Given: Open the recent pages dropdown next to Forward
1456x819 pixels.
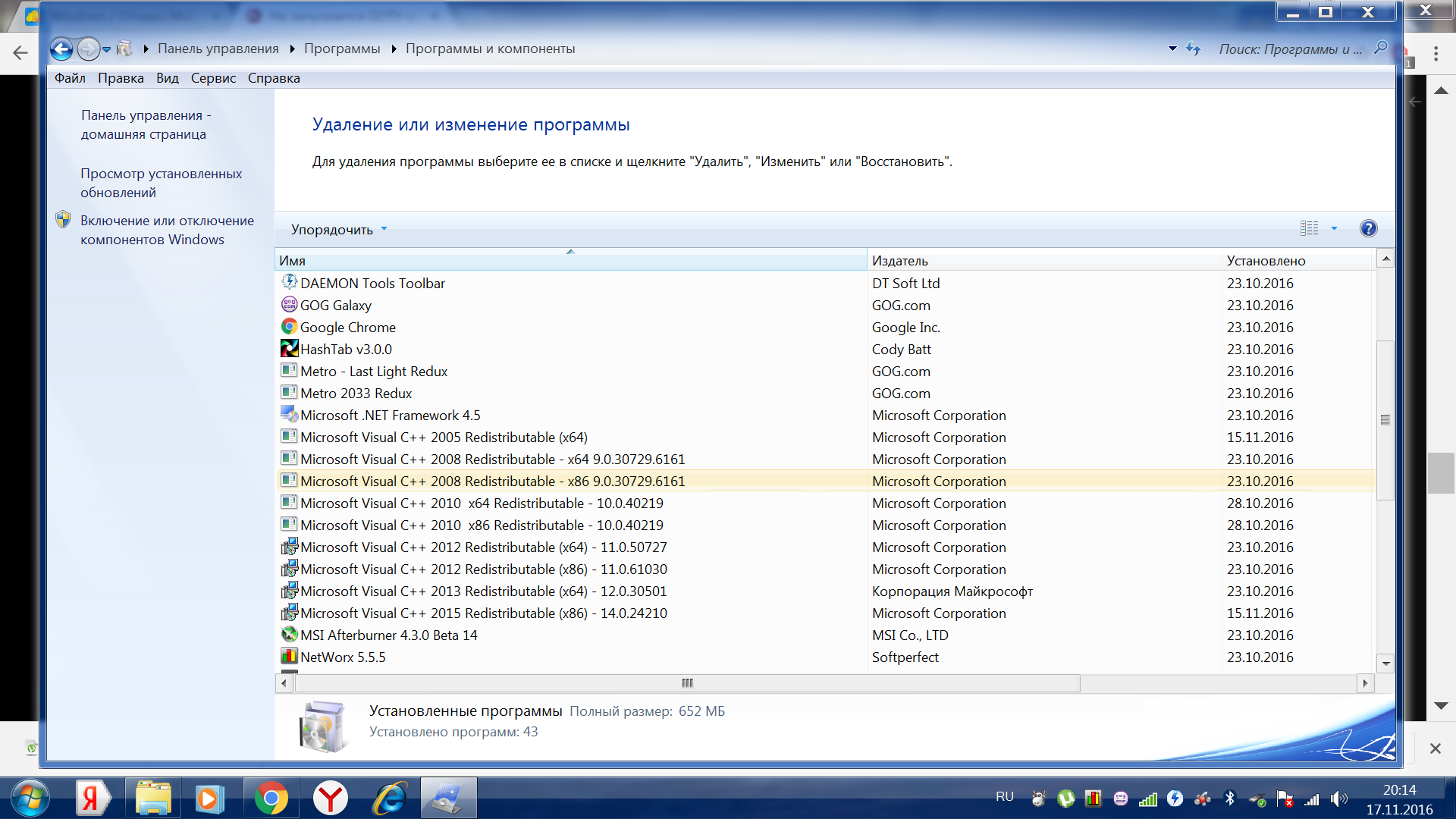Looking at the screenshot, I should coord(107,49).
